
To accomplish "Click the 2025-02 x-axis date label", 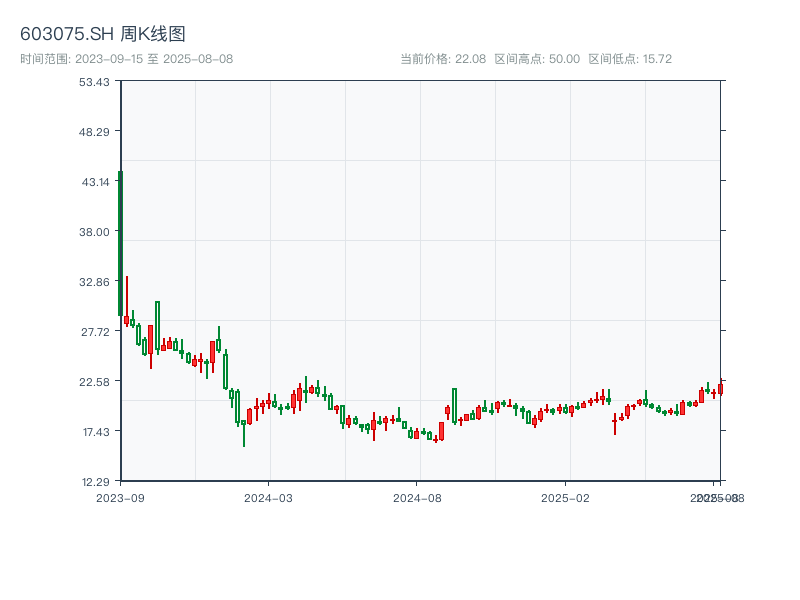I will tap(567, 497).
